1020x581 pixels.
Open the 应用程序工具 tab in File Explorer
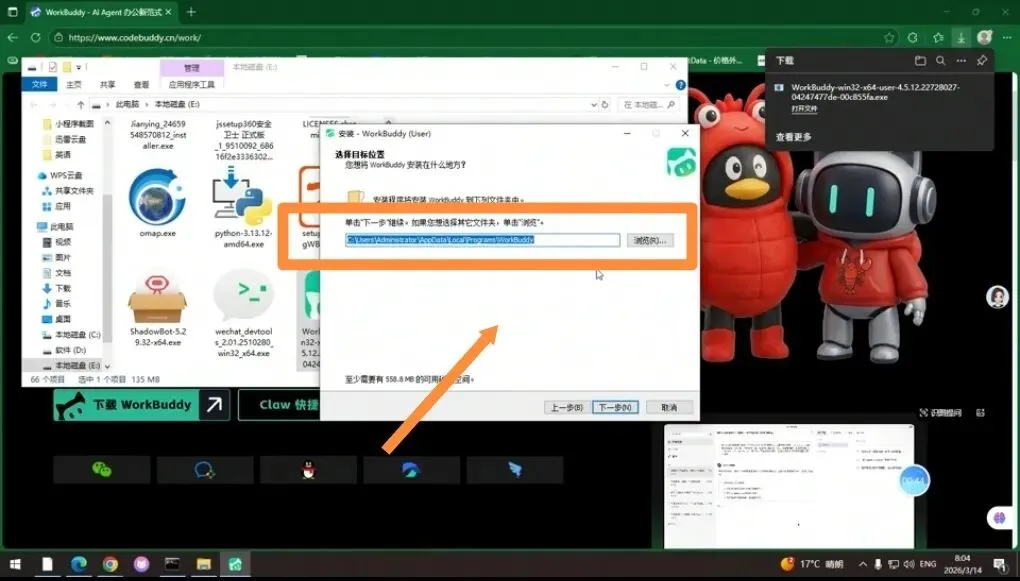191,85
